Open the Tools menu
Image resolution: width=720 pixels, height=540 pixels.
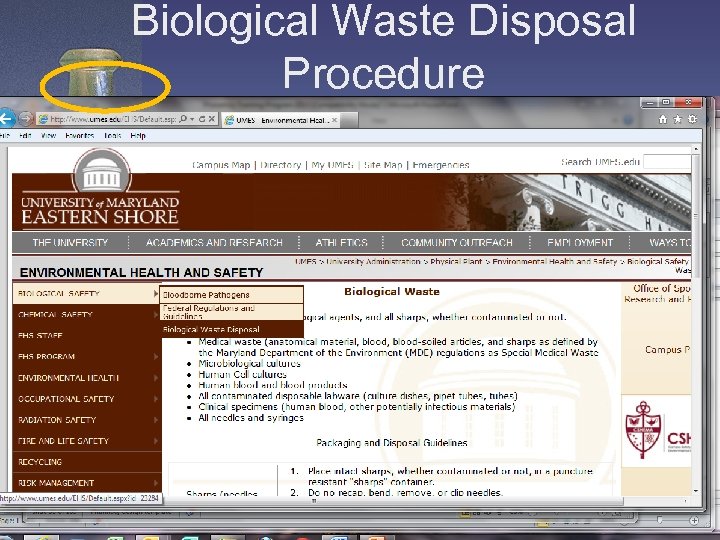coord(112,135)
